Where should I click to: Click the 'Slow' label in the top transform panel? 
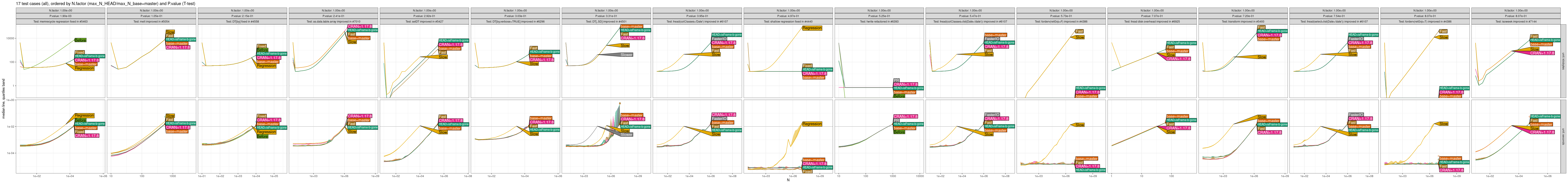(x=1262, y=57)
